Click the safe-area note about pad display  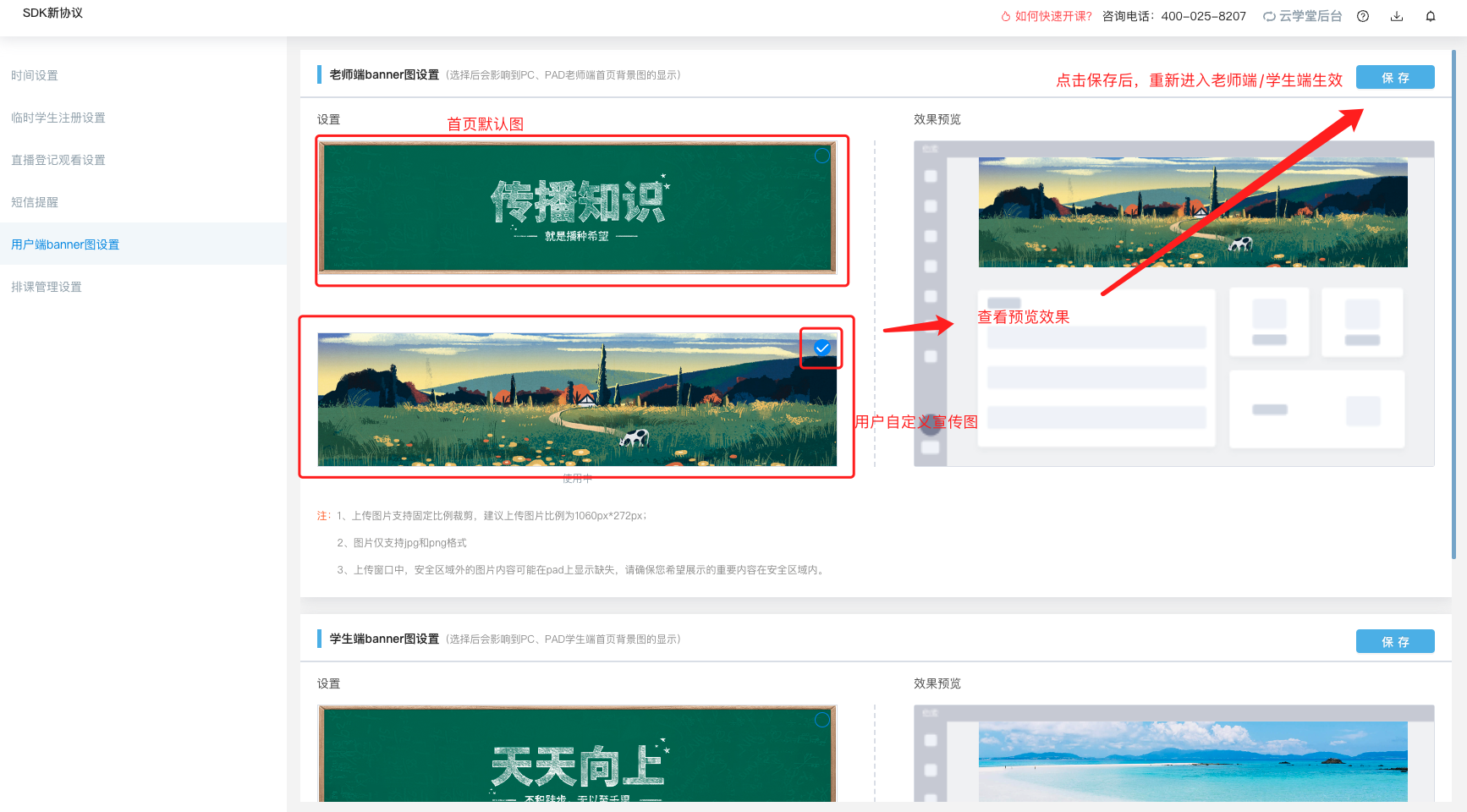tap(582, 570)
